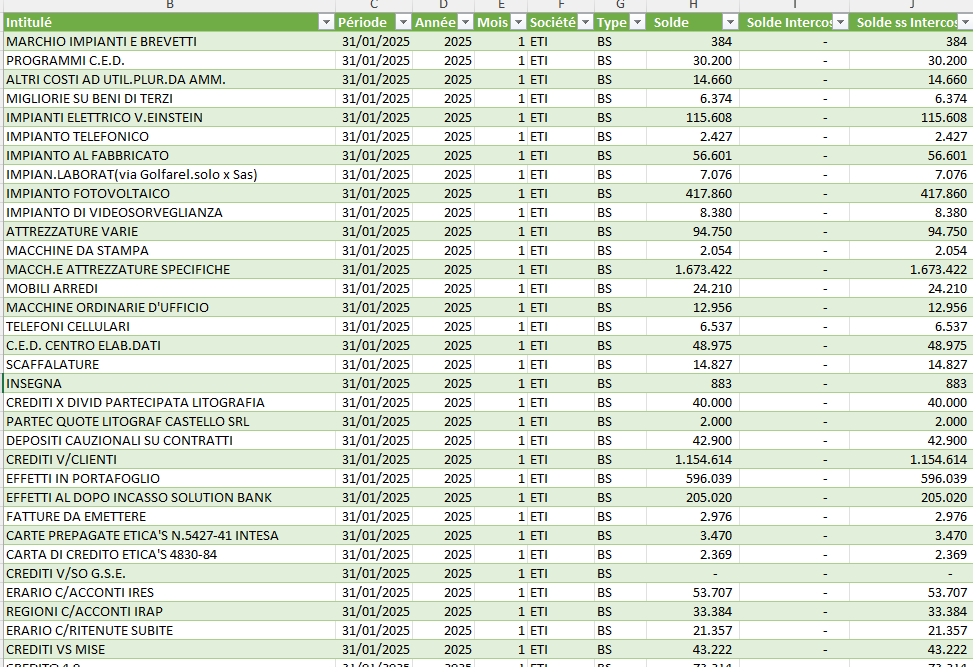Select cell TELEFONI CELLULARI
The height and width of the screenshot is (667, 973).
(169, 326)
